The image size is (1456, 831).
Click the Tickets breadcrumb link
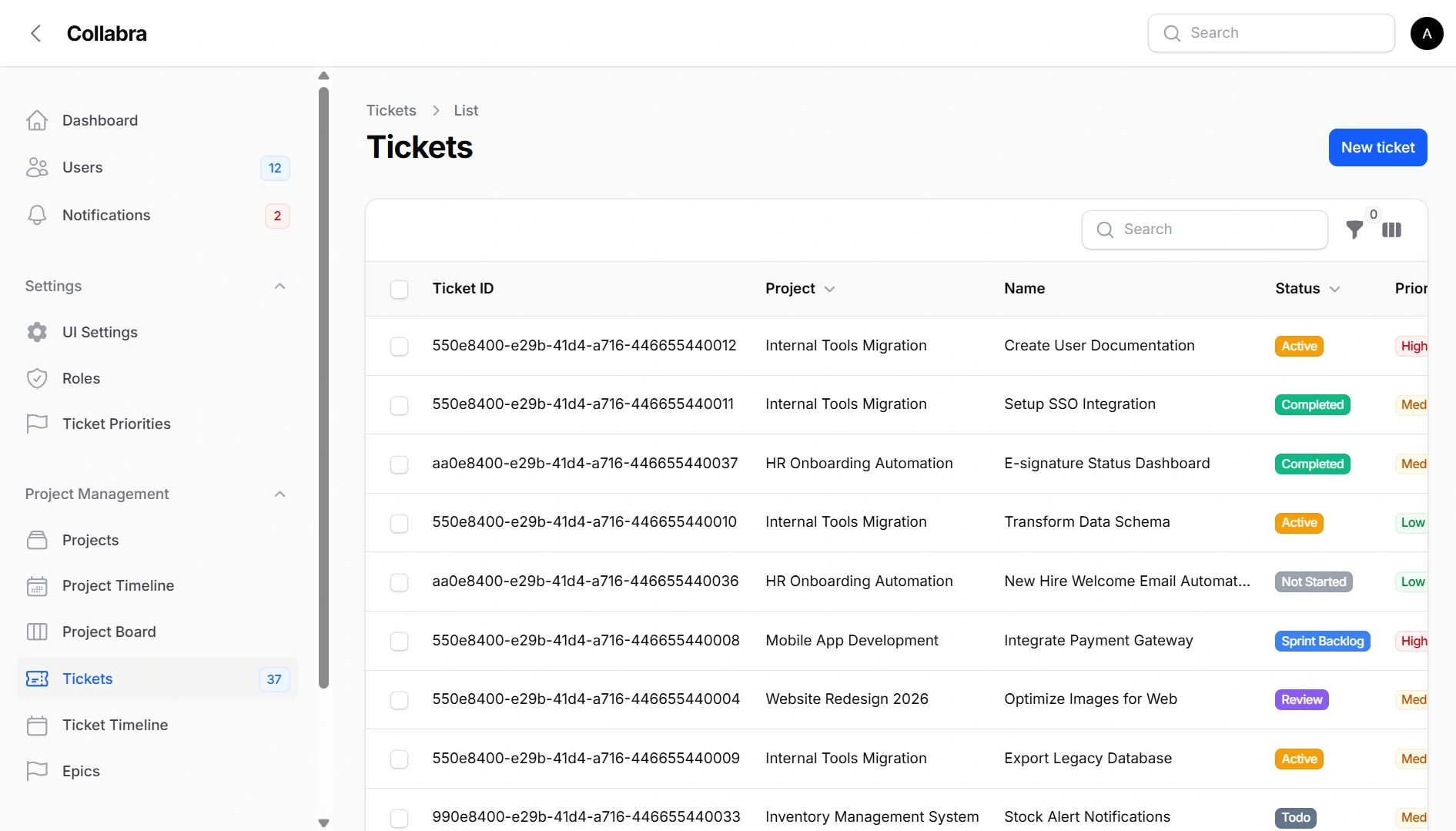pyautogui.click(x=391, y=110)
